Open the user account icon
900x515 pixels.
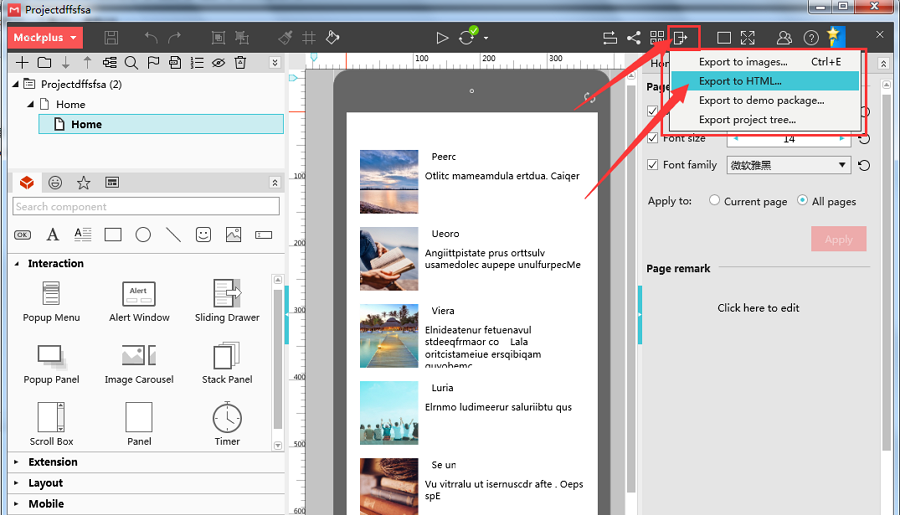tap(783, 38)
